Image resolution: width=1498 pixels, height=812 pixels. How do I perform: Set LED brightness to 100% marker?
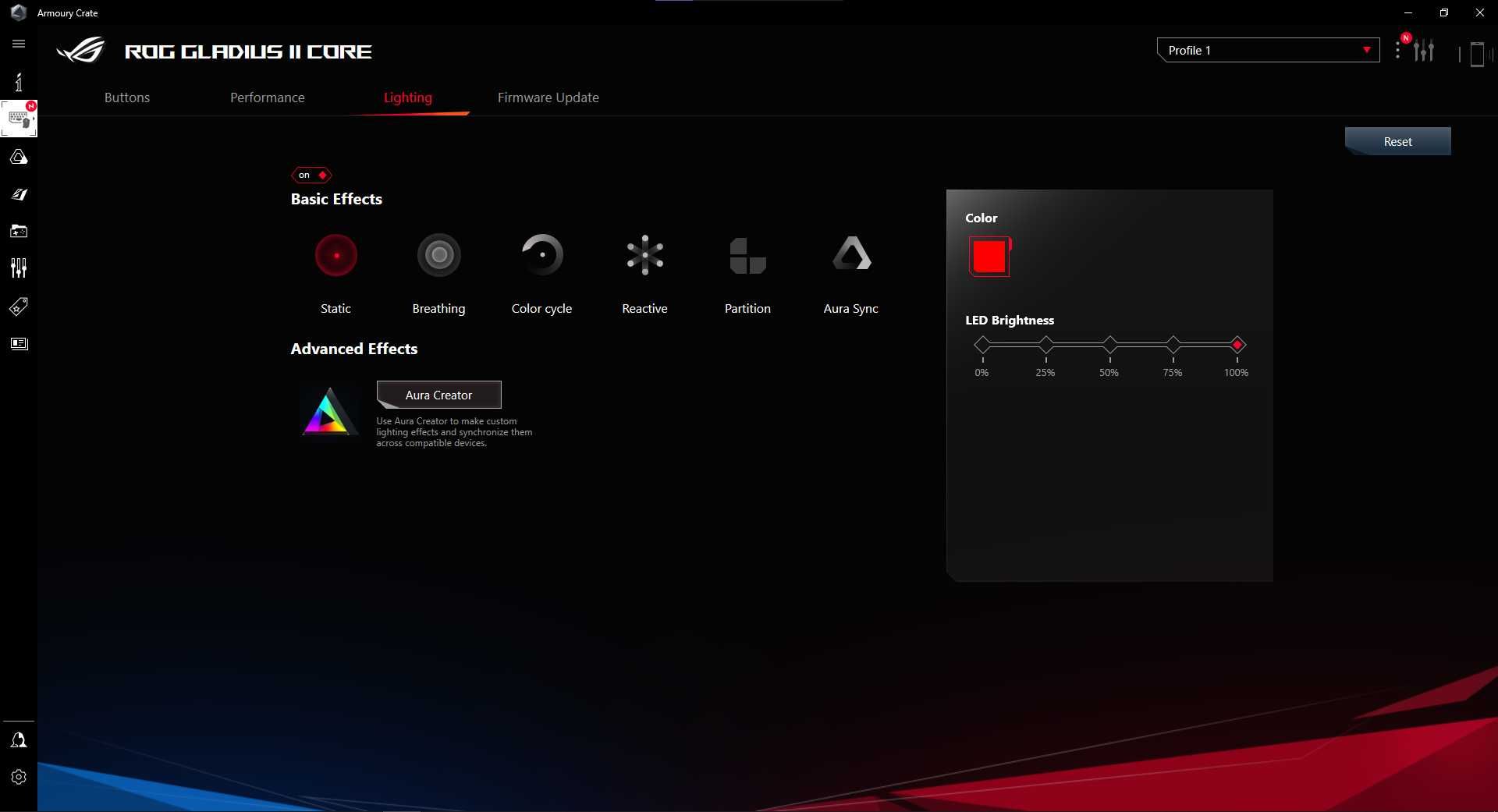point(1237,345)
